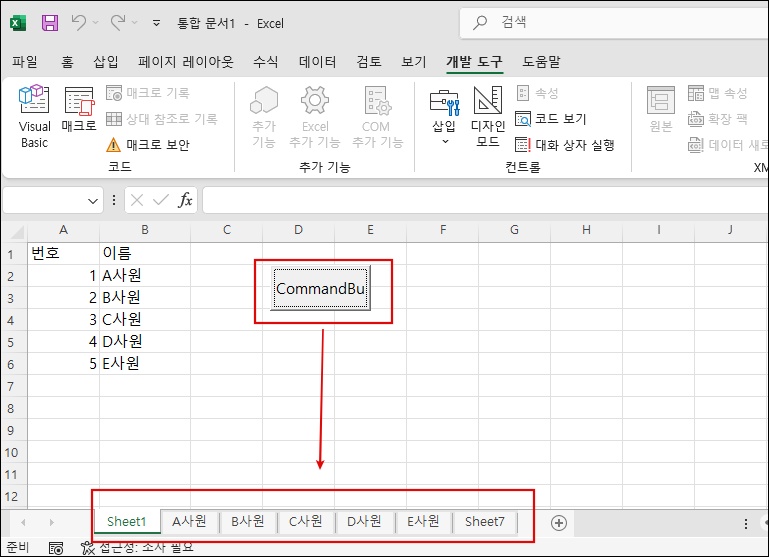The width and height of the screenshot is (769, 557).
Task: Switch to the B사원 sheet tab
Action: (x=248, y=522)
